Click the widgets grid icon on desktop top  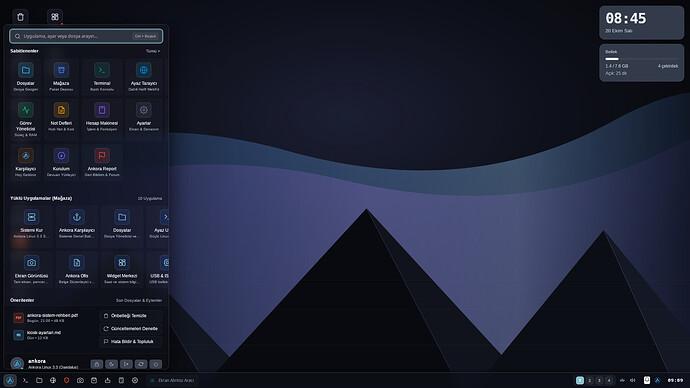[x=55, y=17]
